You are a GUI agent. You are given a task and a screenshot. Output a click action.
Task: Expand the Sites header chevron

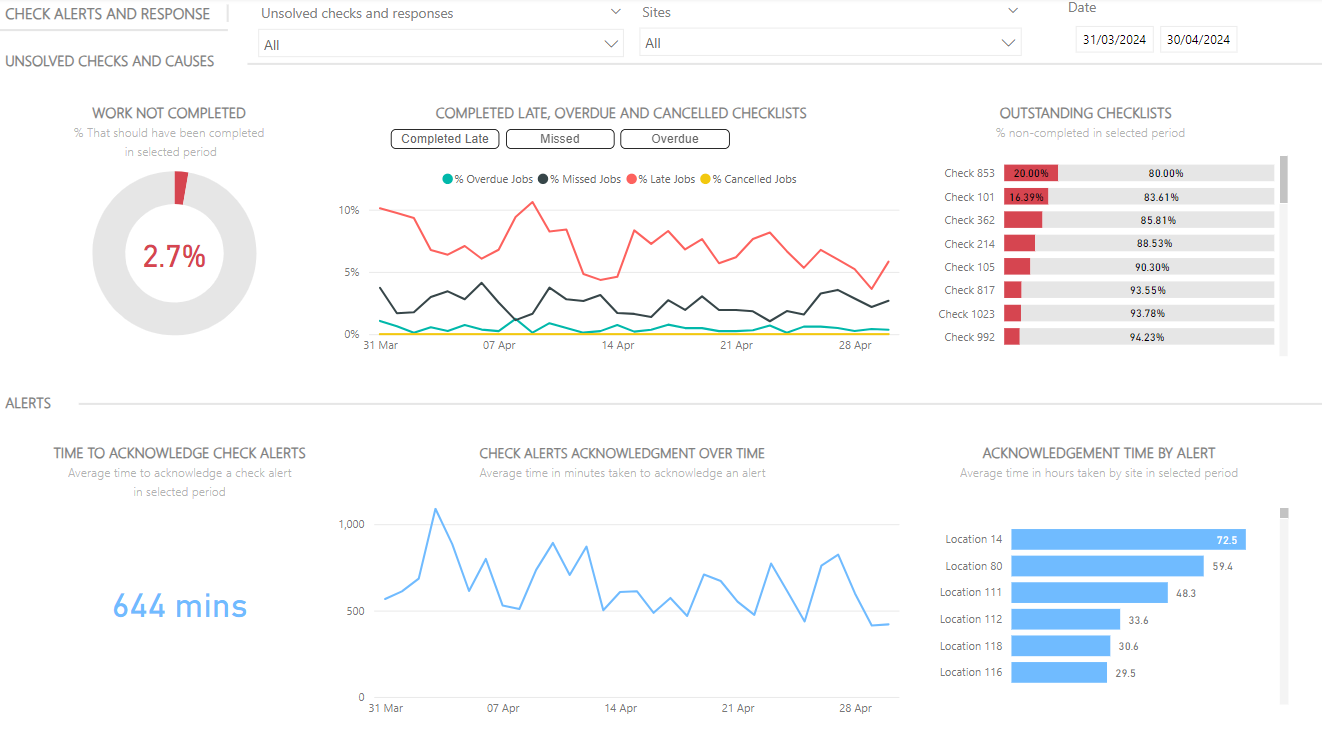1013,12
